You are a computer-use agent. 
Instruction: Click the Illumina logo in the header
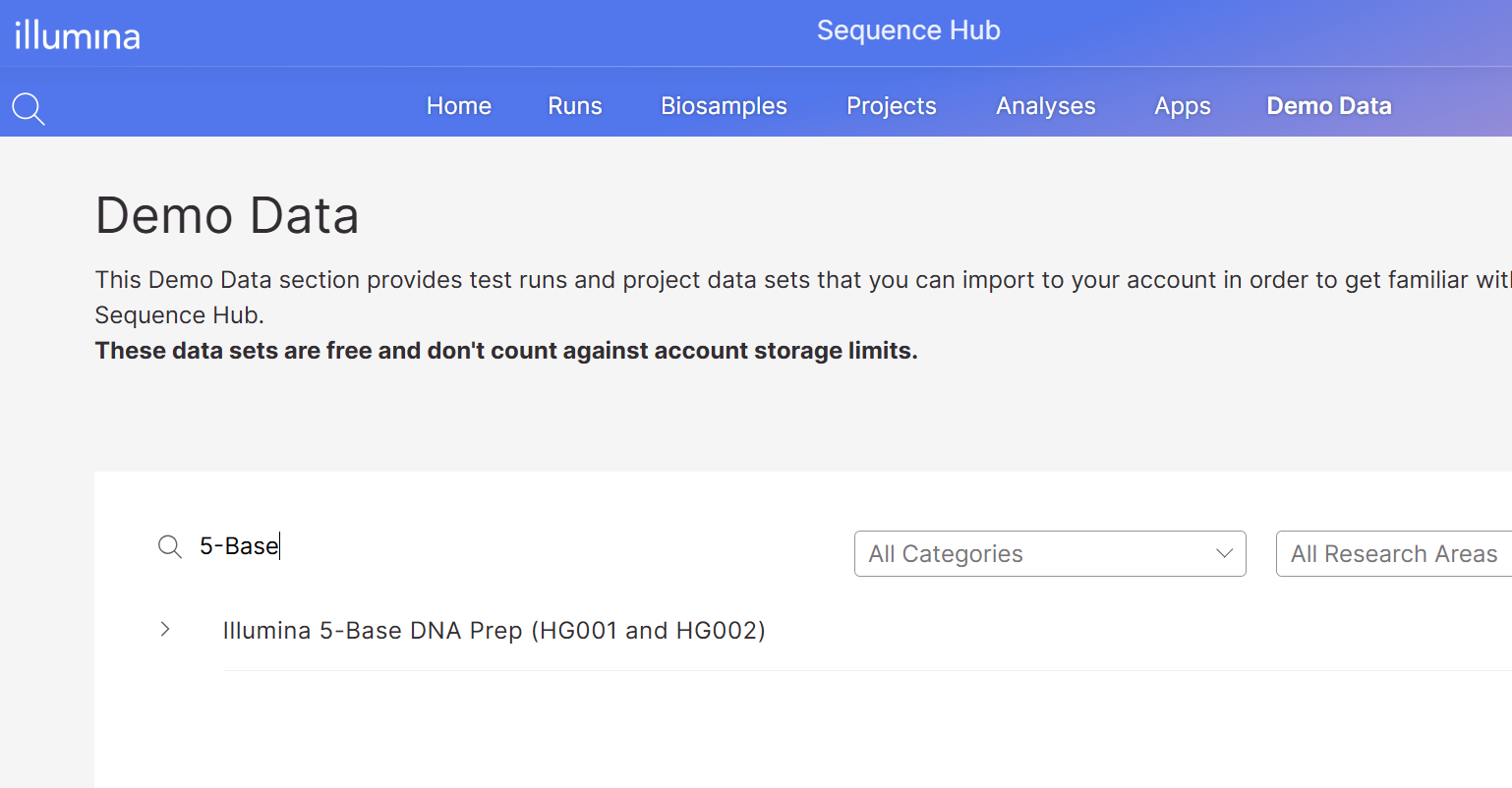pyautogui.click(x=78, y=36)
